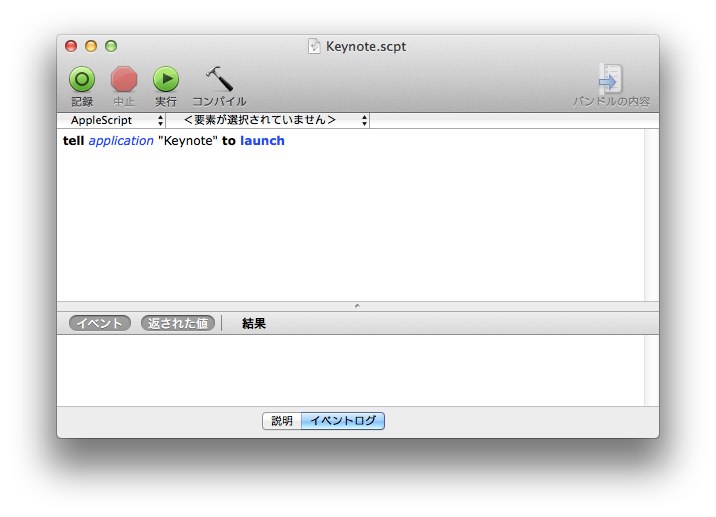716x517 pixels.
Task: Click the word "launch" in script
Action: (262, 141)
